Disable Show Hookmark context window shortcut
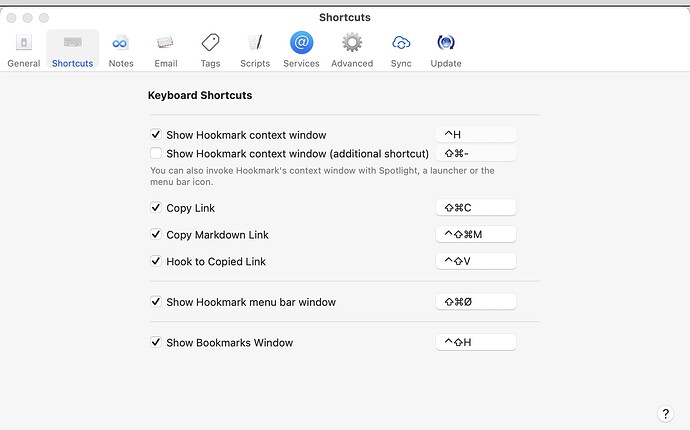Screen dimensions: 690x430 click(x=156, y=134)
